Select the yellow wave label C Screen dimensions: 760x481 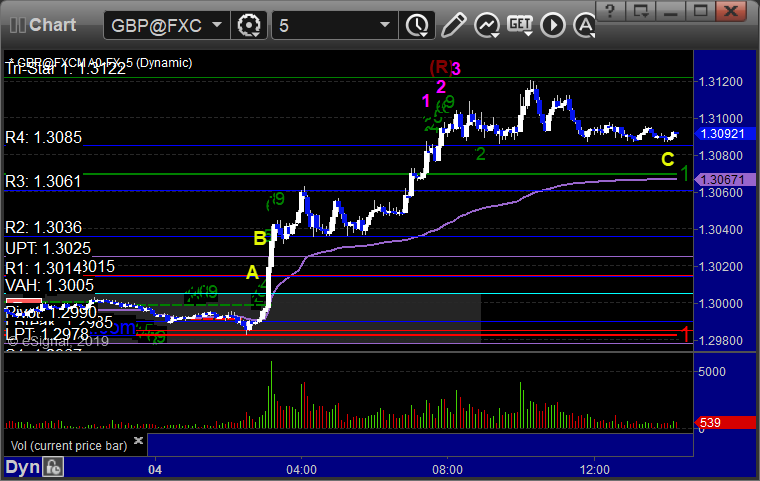coord(667,159)
